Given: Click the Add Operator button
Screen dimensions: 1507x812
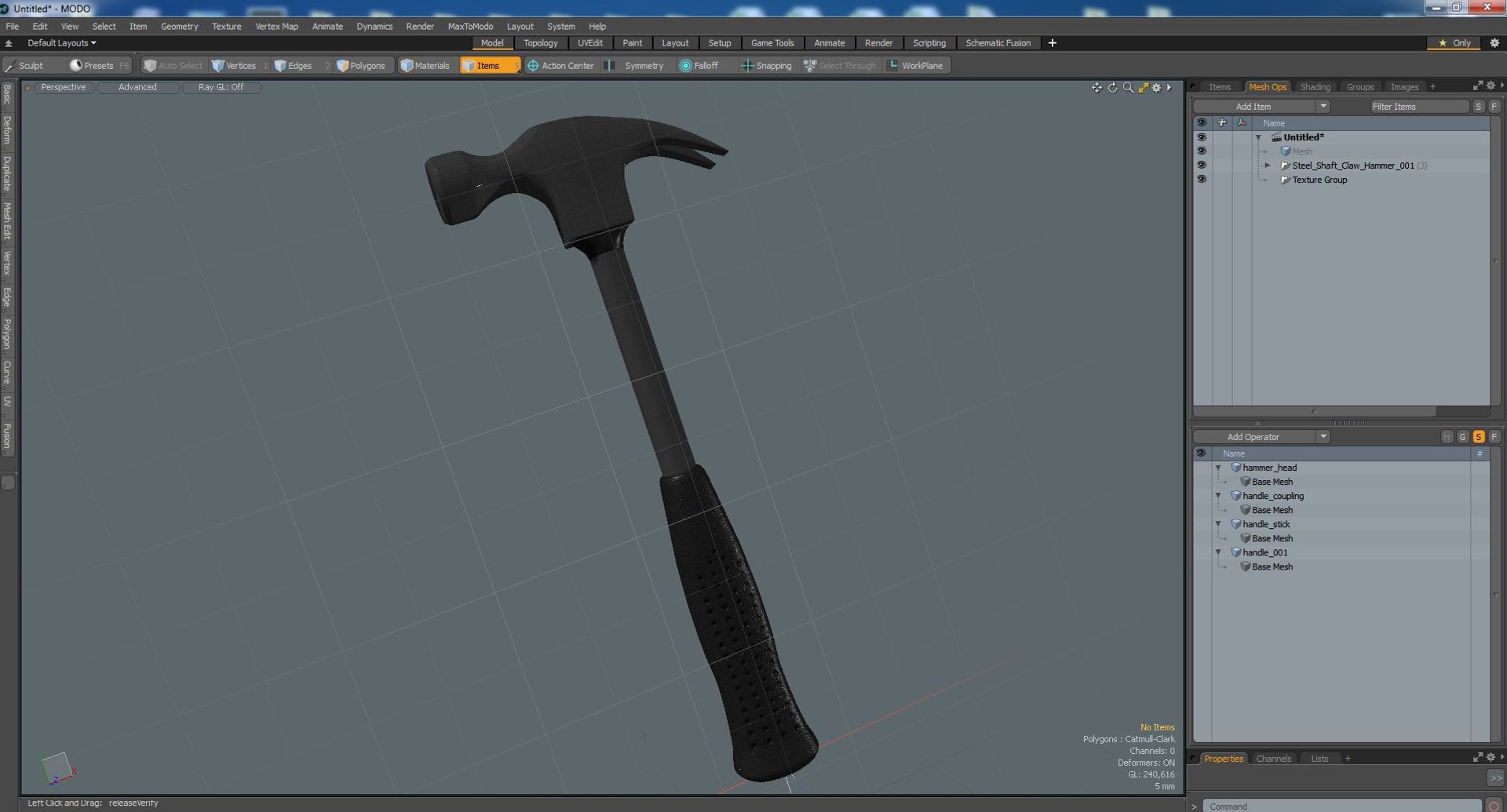Looking at the screenshot, I should coord(1253,437).
